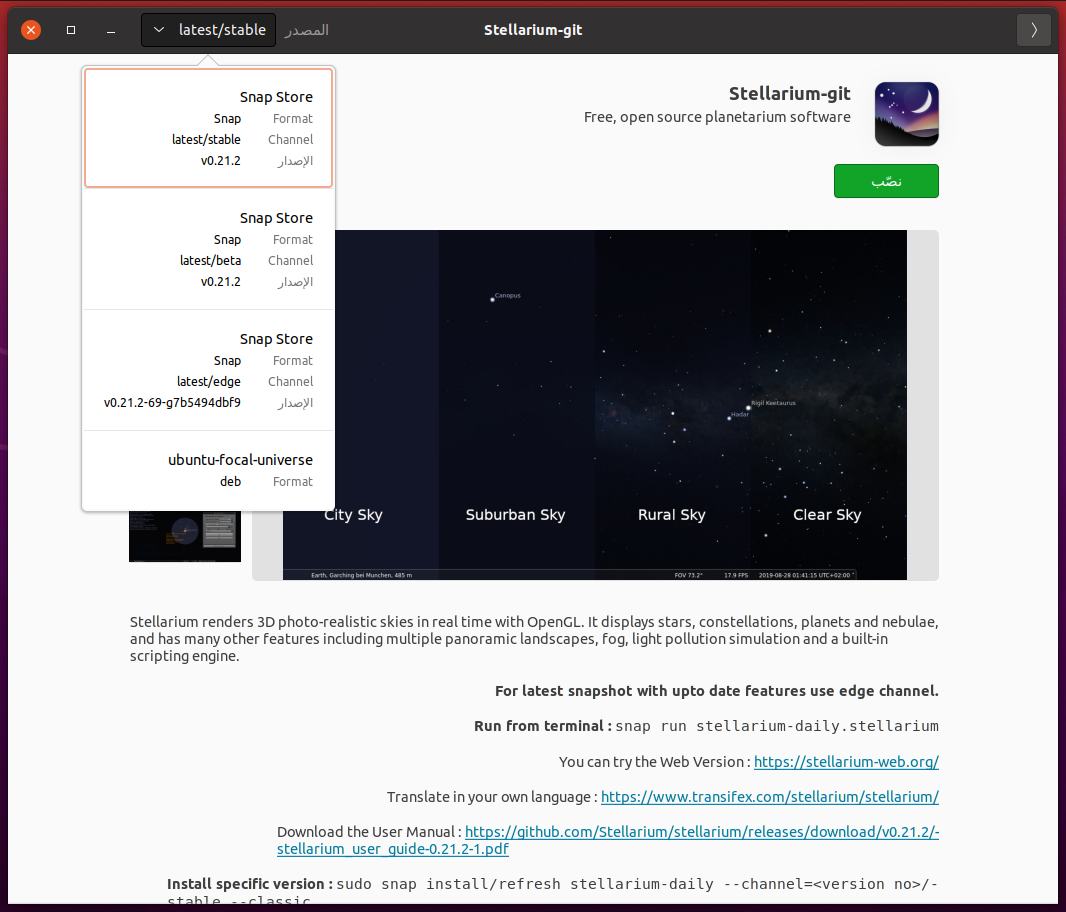Viewport: 1066px width, 912px height.
Task: Click the snap run terminal command text
Action: (x=777, y=726)
